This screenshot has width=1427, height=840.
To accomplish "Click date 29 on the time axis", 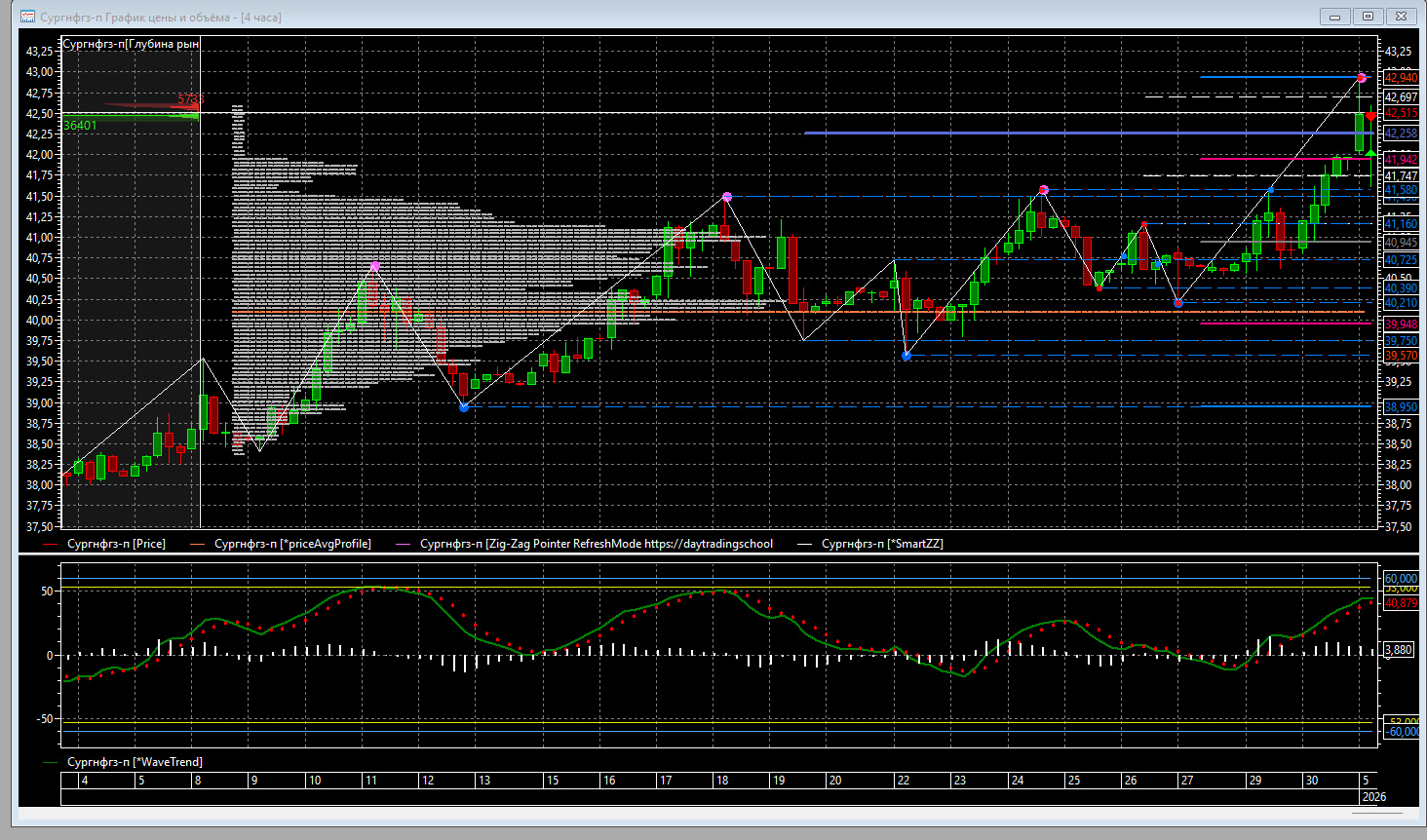I will click(1255, 781).
